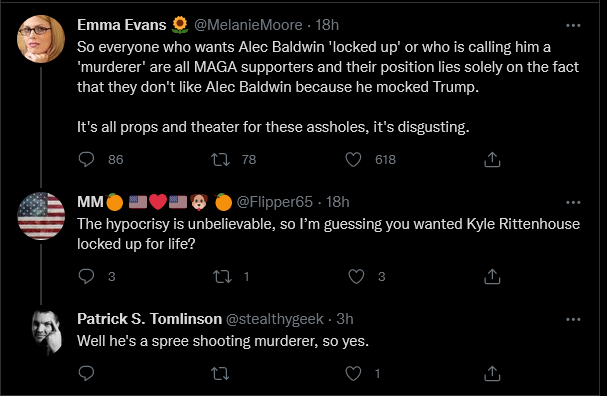Open Emma Evans' profile name link
The height and width of the screenshot is (396, 607).
(x=122, y=25)
